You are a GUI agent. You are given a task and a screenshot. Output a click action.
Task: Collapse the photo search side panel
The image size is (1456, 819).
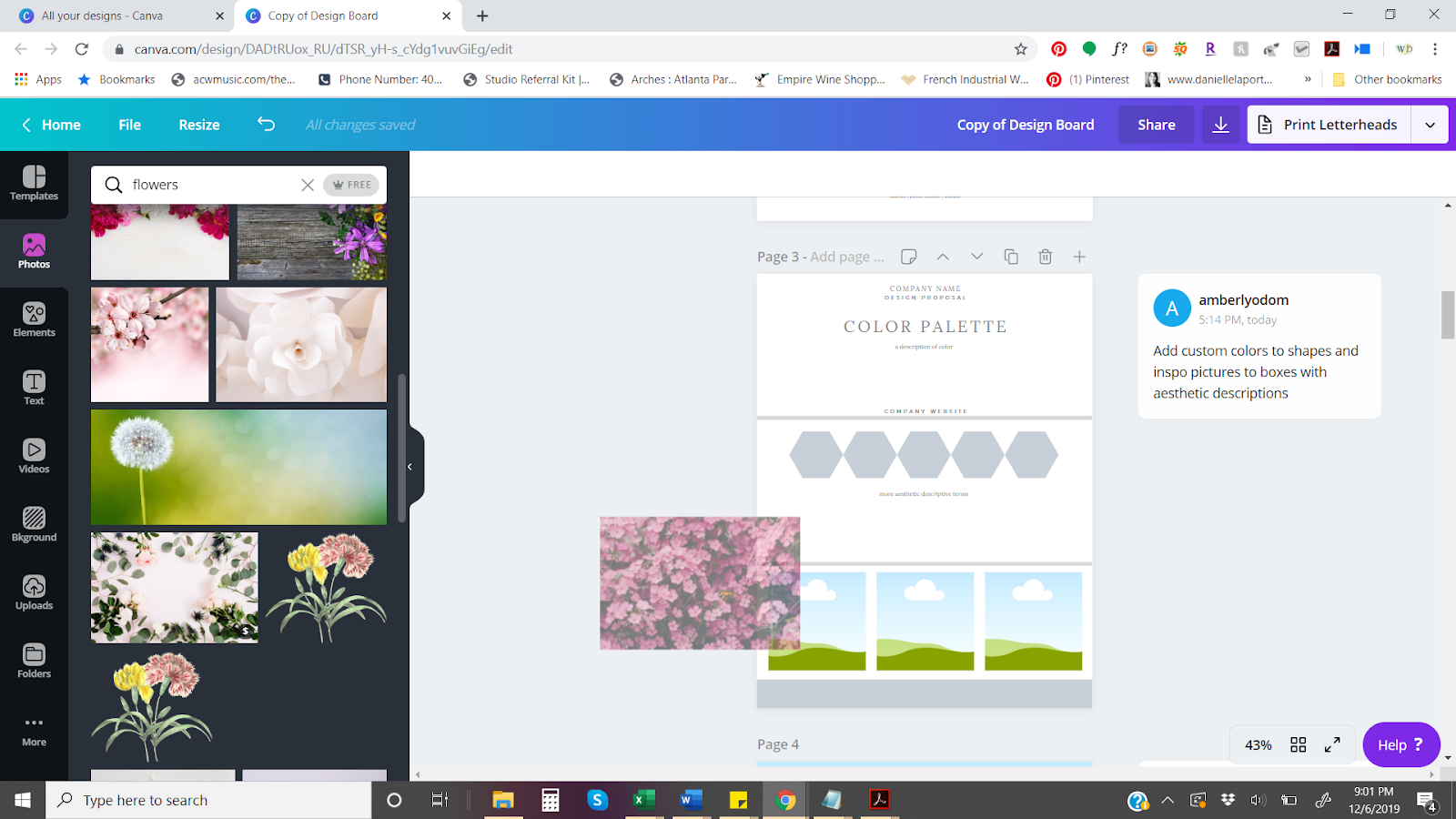tap(410, 466)
